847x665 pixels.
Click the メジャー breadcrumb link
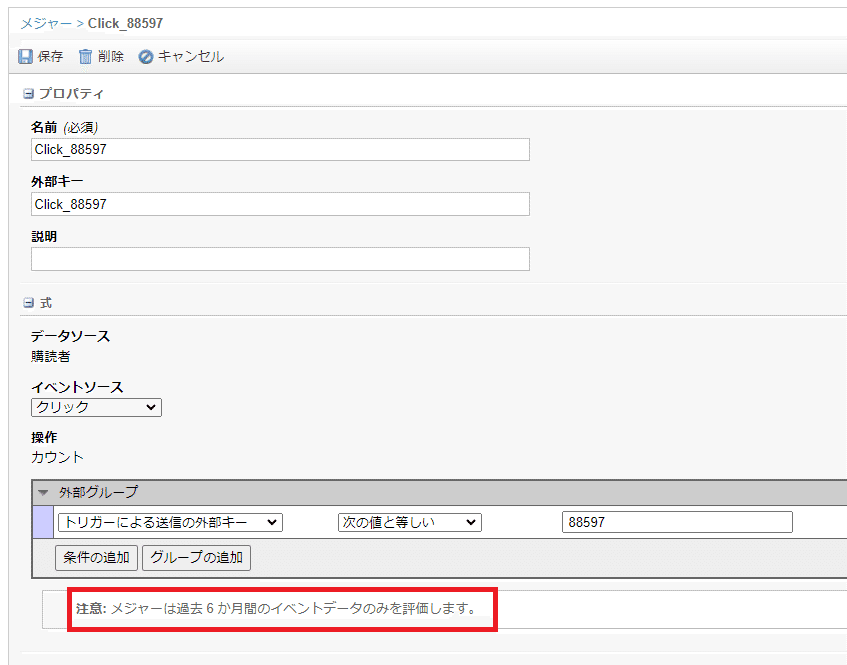pyautogui.click(x=46, y=23)
